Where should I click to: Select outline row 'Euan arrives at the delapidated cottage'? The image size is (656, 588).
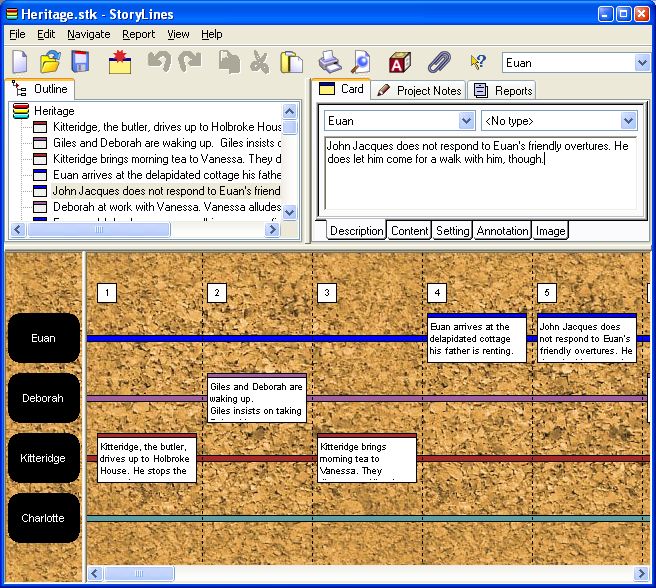(x=167, y=175)
